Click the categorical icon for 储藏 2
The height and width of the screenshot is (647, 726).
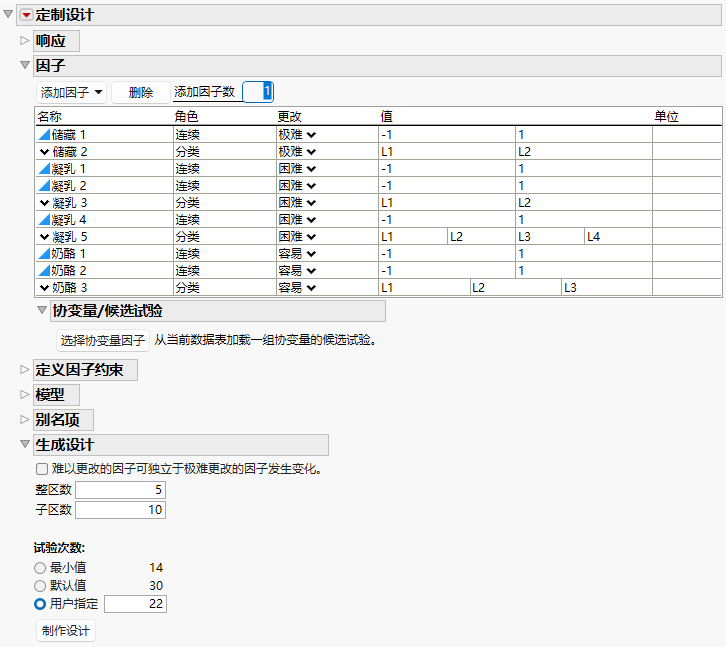44,152
